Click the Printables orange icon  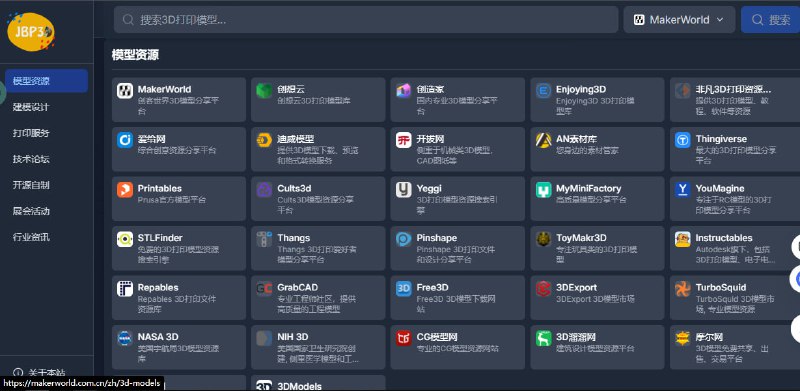point(124,190)
